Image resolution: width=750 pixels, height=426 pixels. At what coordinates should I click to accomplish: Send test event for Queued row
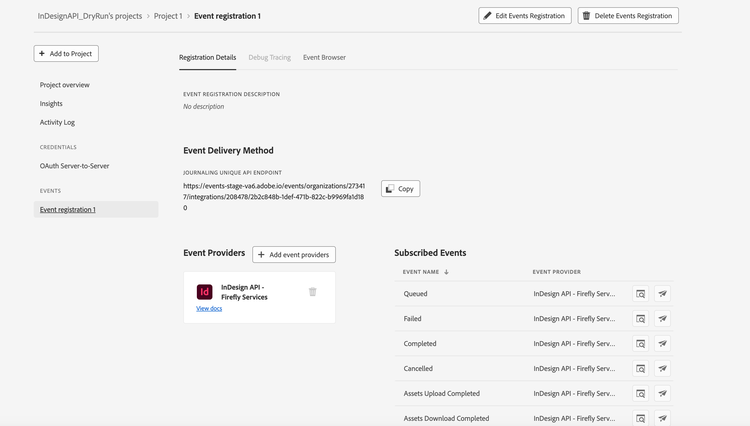click(x=662, y=294)
